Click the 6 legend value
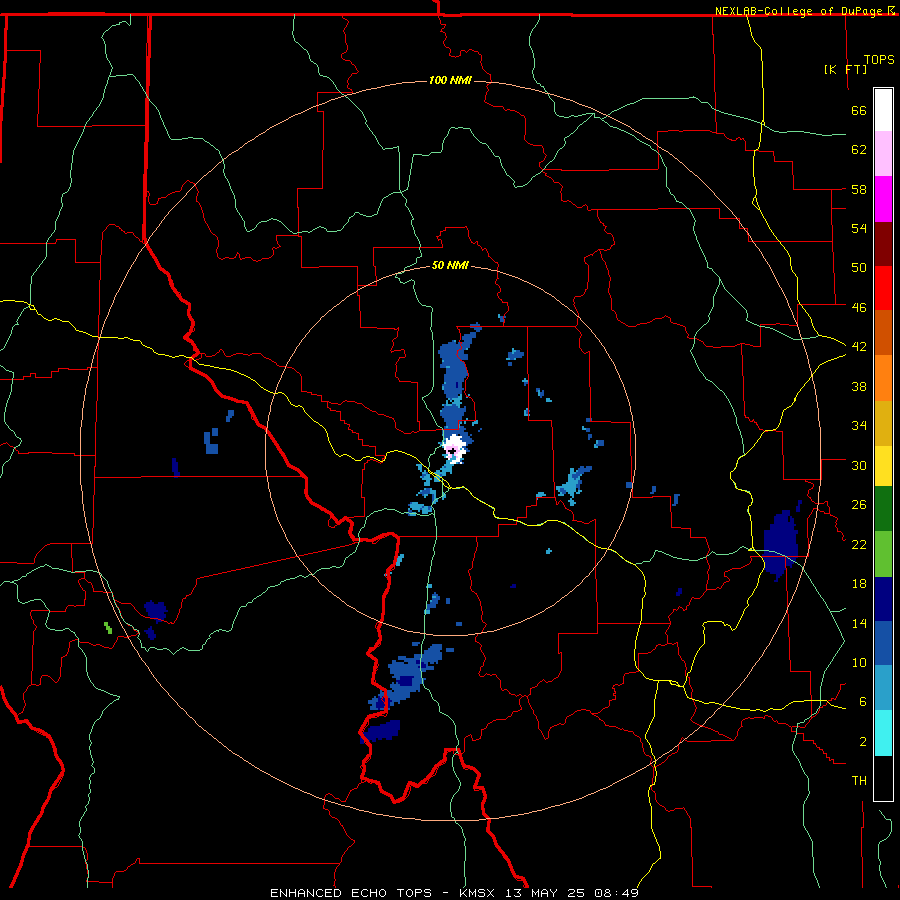900x900 pixels. tap(862, 701)
